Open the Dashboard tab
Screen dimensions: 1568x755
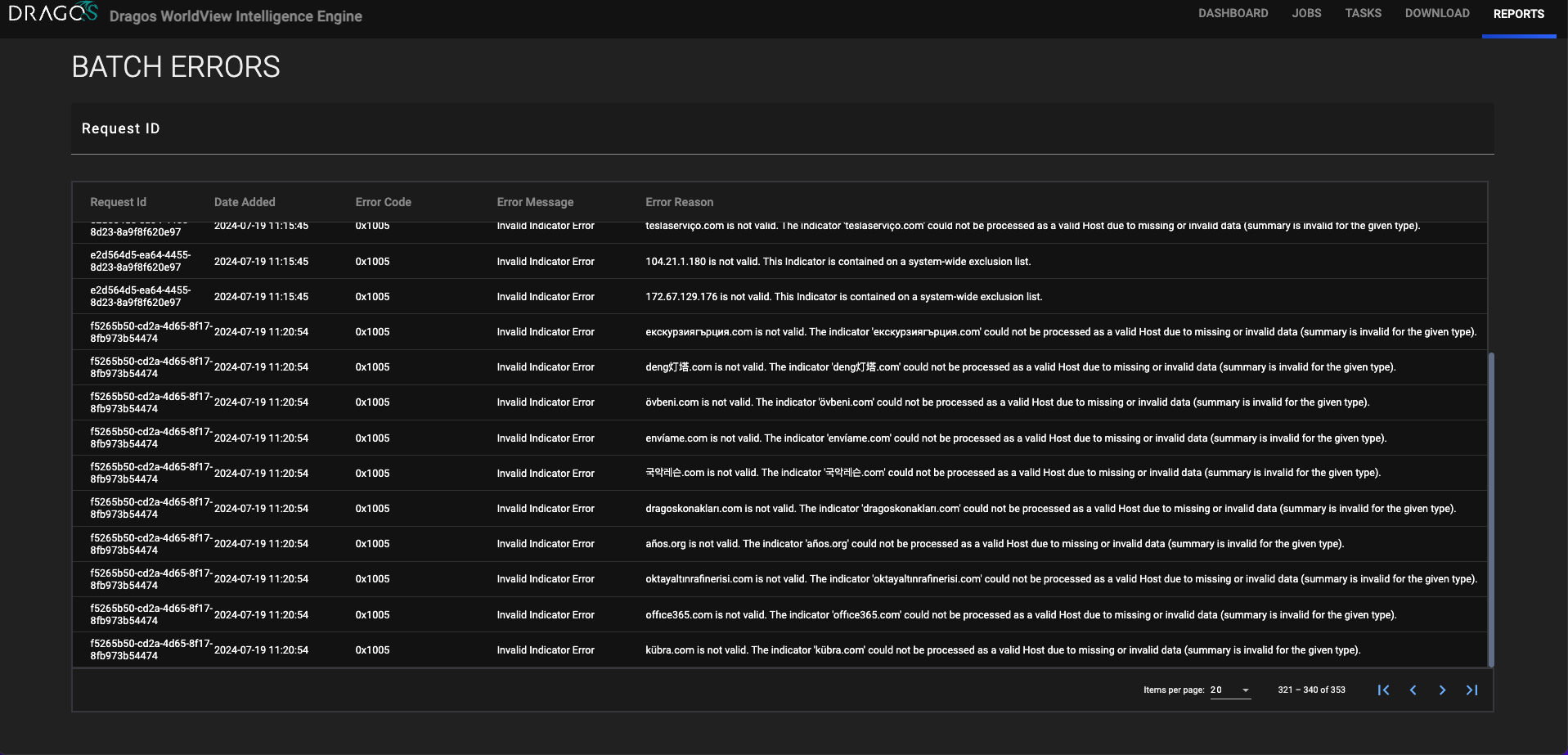pos(1233,14)
